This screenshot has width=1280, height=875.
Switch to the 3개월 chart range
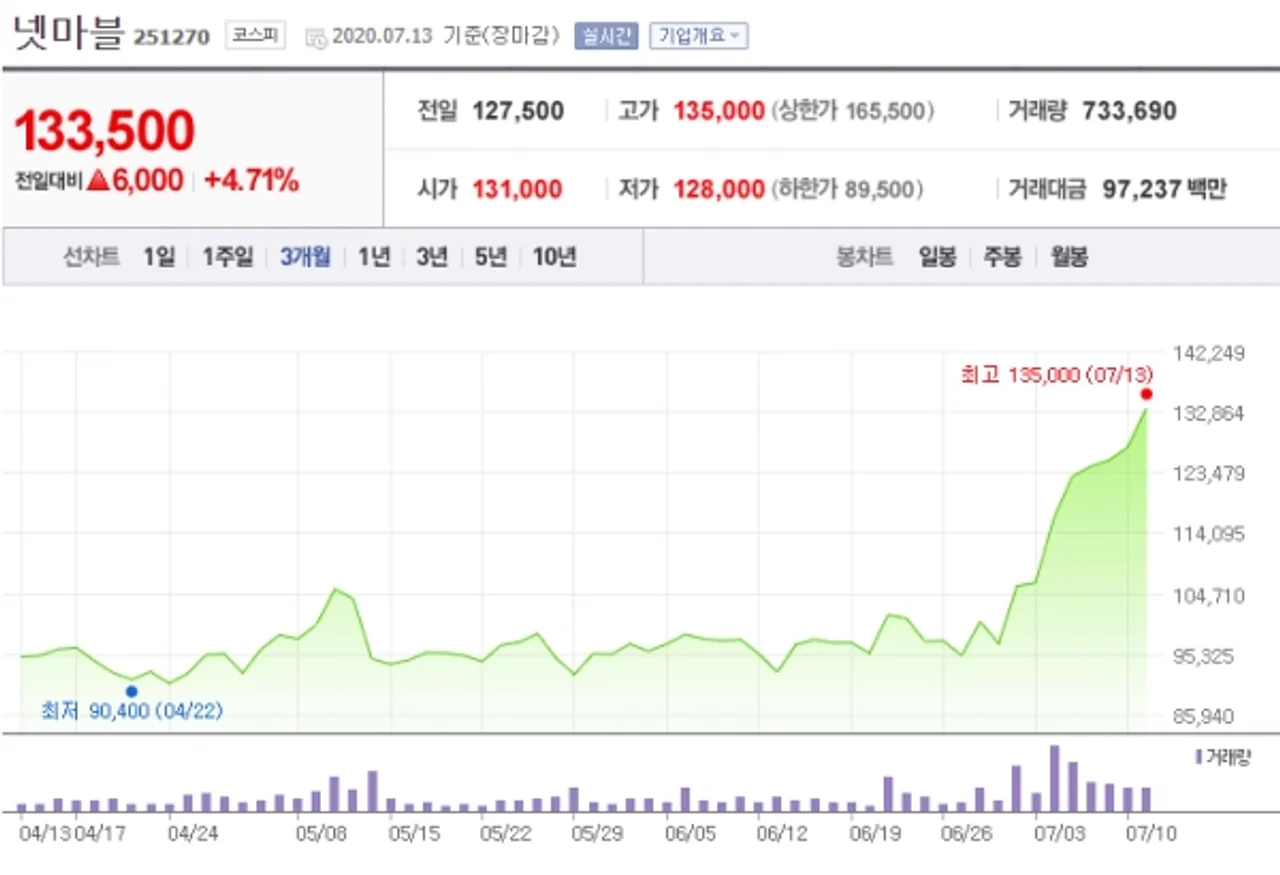[305, 257]
